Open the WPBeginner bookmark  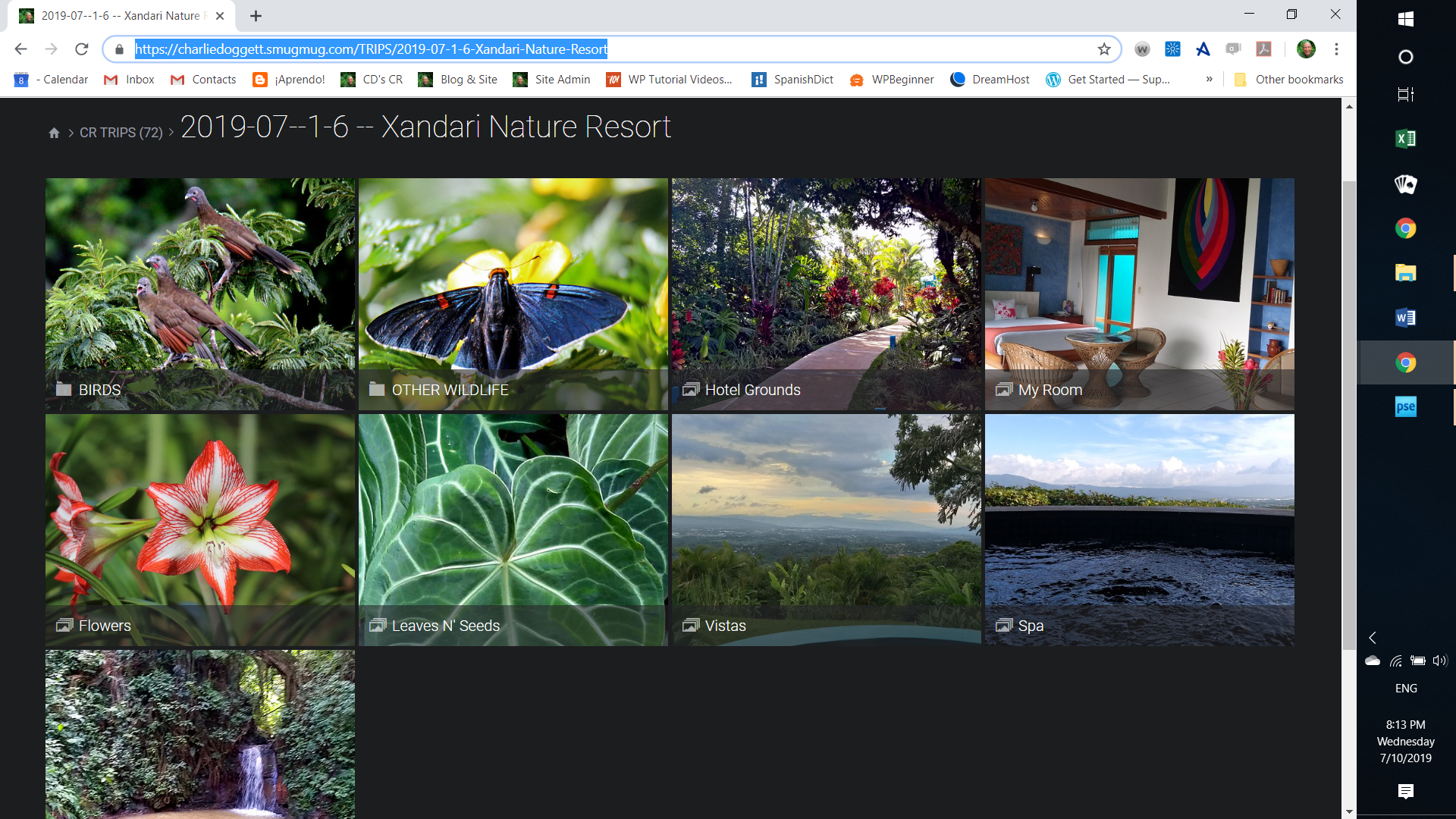coord(892,80)
